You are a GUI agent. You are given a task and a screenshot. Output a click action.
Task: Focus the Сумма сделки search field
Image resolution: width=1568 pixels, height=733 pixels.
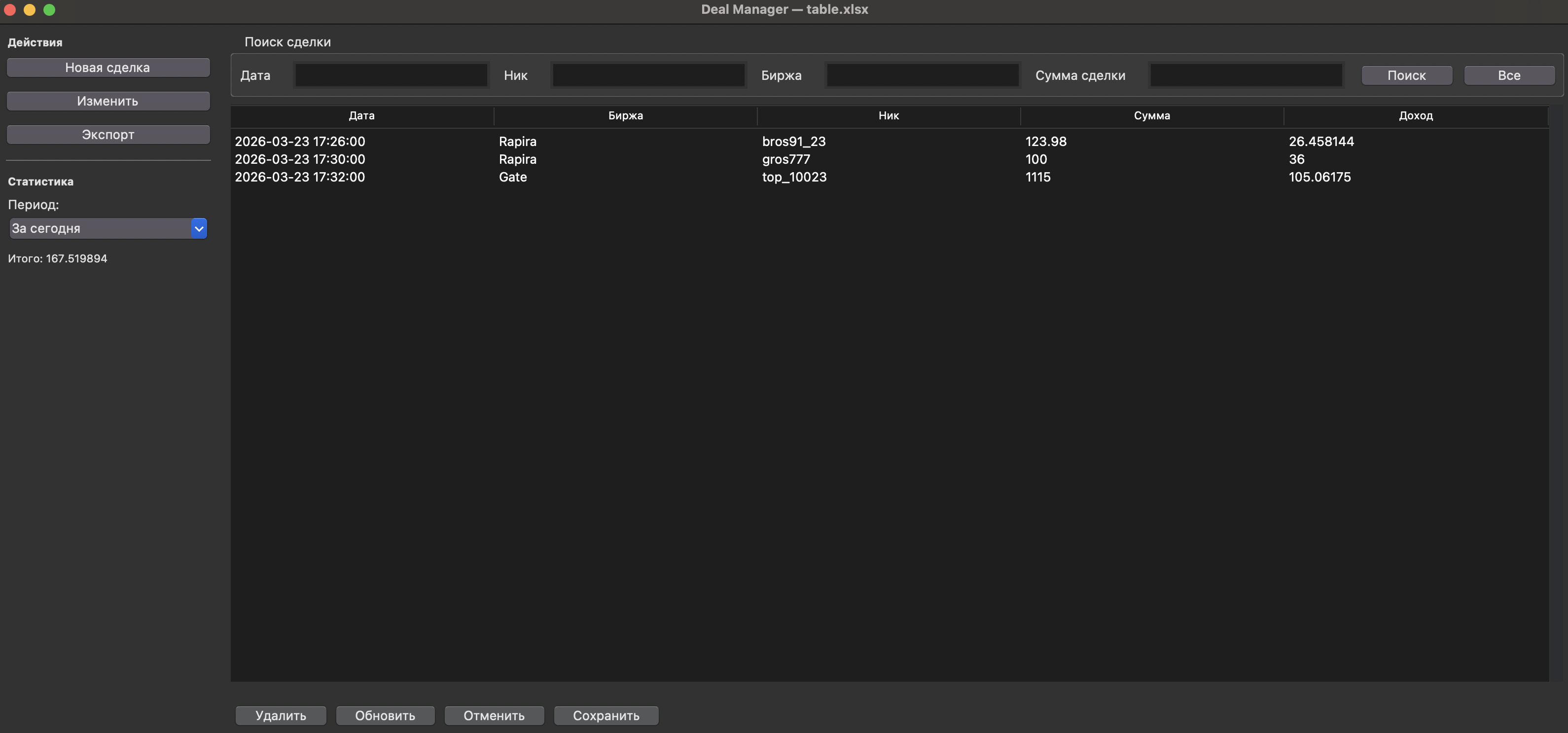[1247, 75]
